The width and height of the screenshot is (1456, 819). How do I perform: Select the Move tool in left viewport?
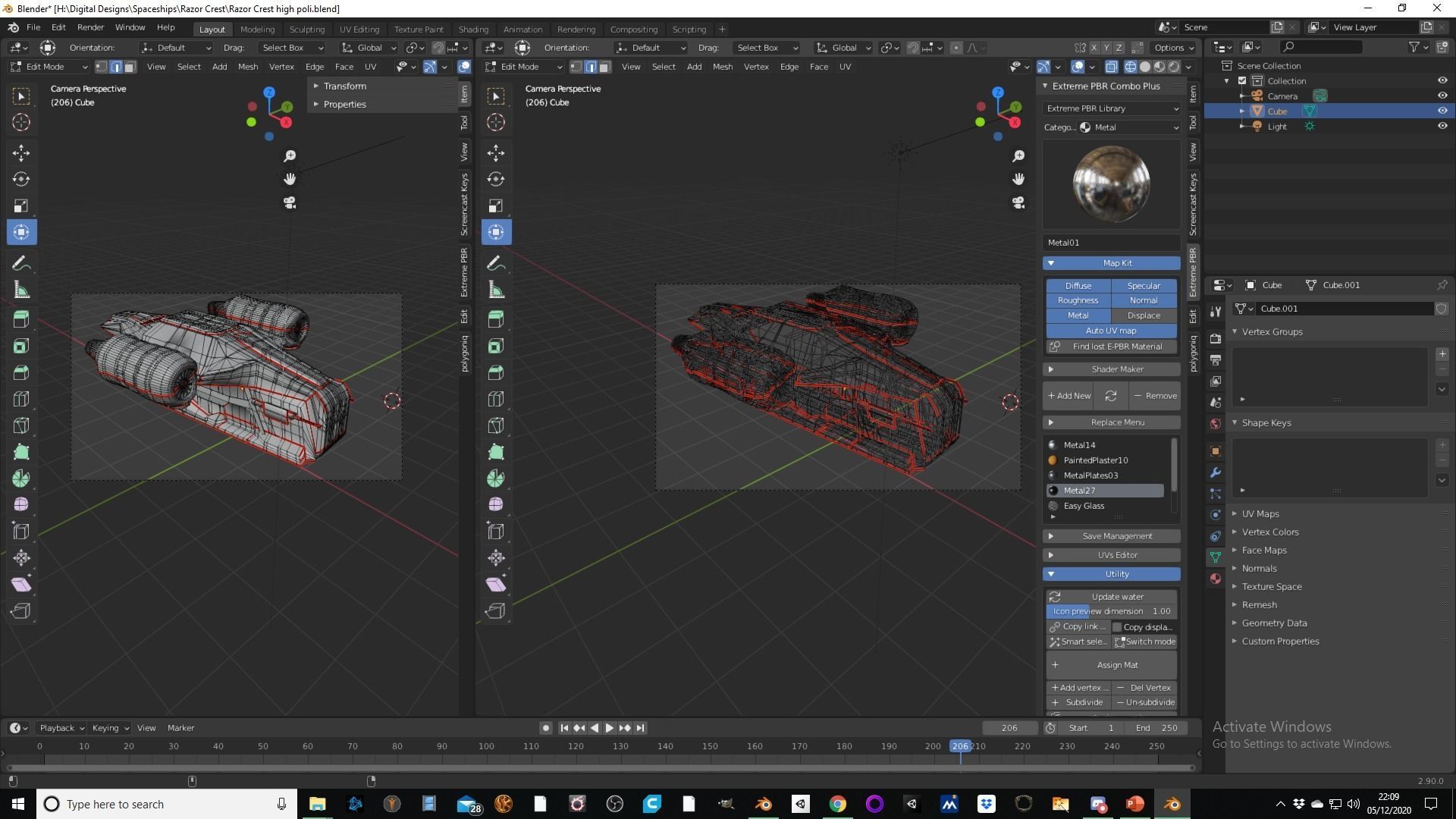21,153
